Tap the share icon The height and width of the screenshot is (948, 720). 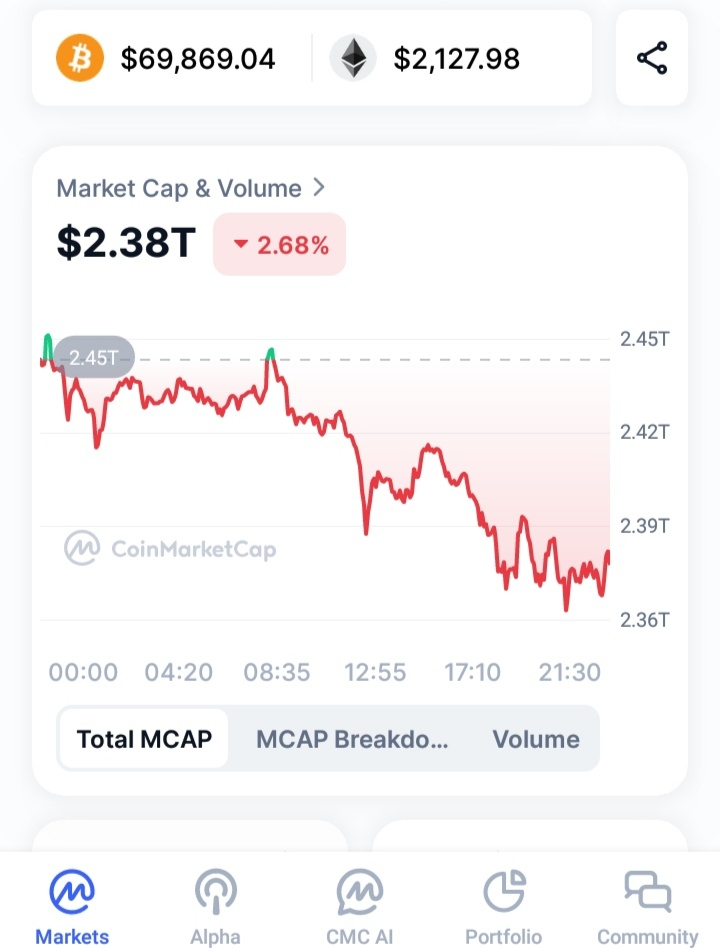tap(652, 58)
